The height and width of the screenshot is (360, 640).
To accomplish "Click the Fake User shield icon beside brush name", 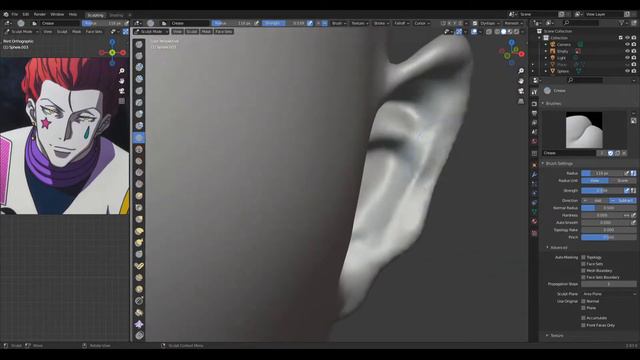I will pos(611,153).
